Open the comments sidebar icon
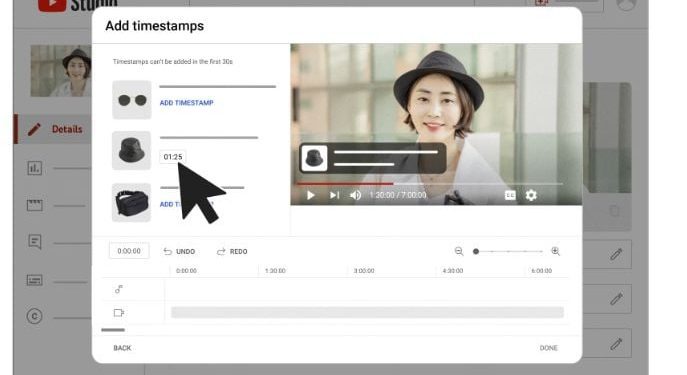This screenshot has height=375, width=687. [x=35, y=242]
